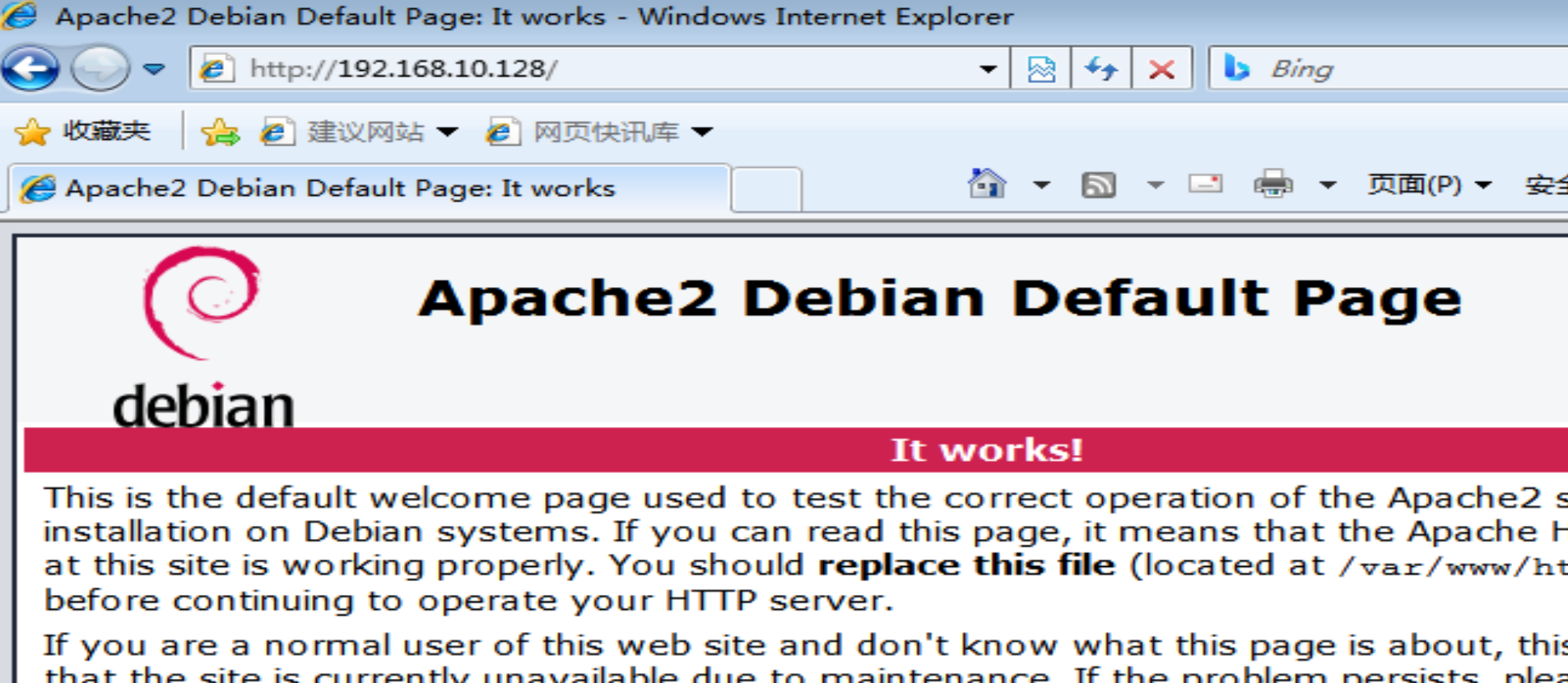Click the Home page icon
Screen dimensions: 1568x683
[x=987, y=184]
